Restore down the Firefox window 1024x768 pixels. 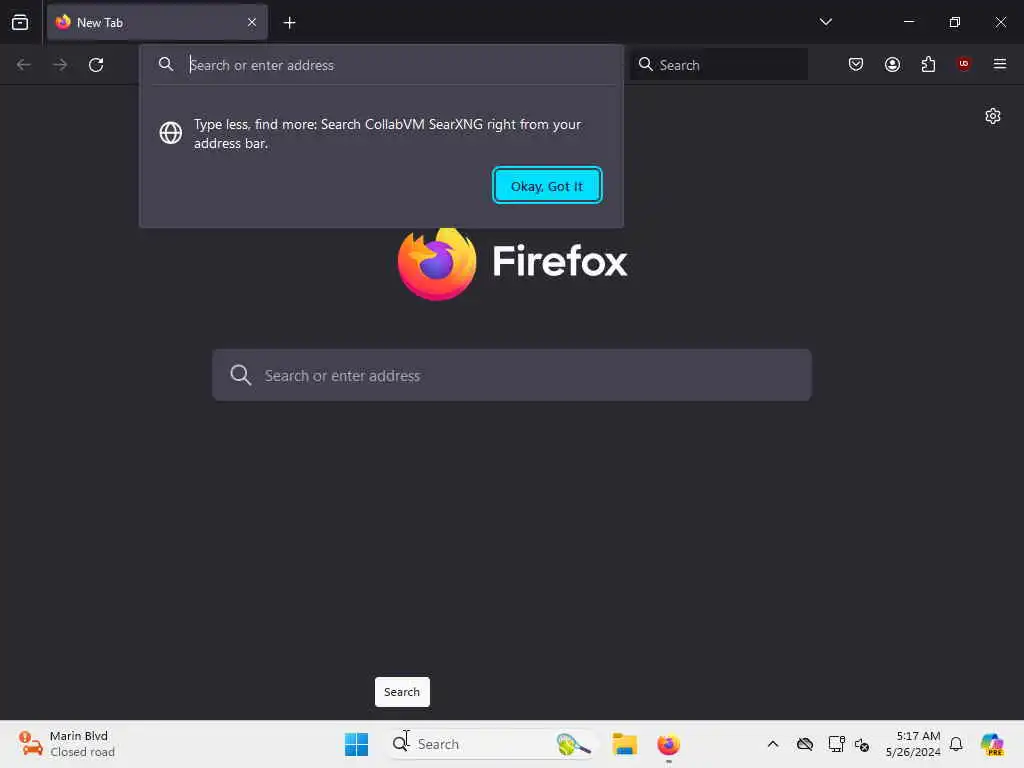pyautogui.click(x=954, y=22)
